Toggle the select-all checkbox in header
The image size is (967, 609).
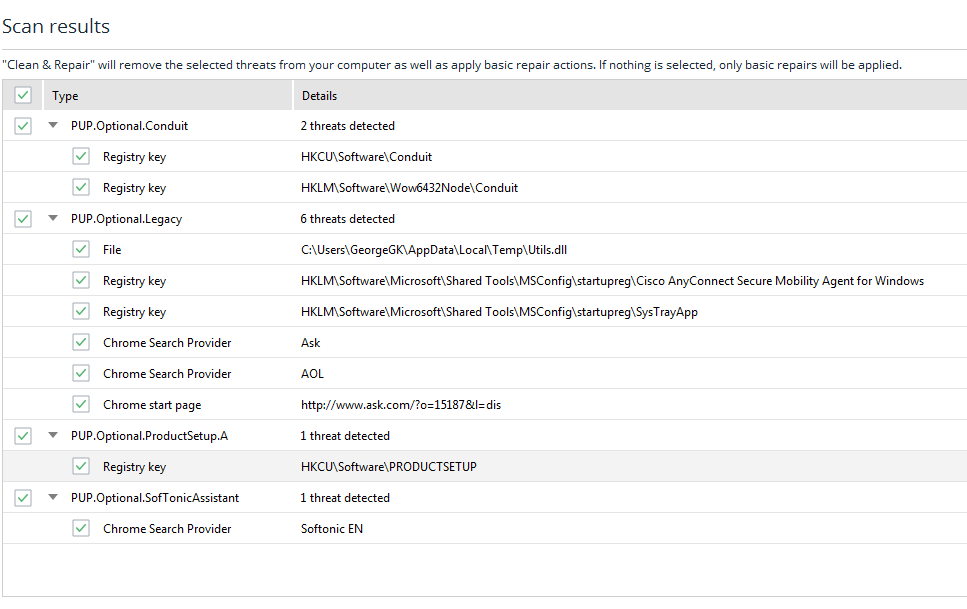(23, 96)
